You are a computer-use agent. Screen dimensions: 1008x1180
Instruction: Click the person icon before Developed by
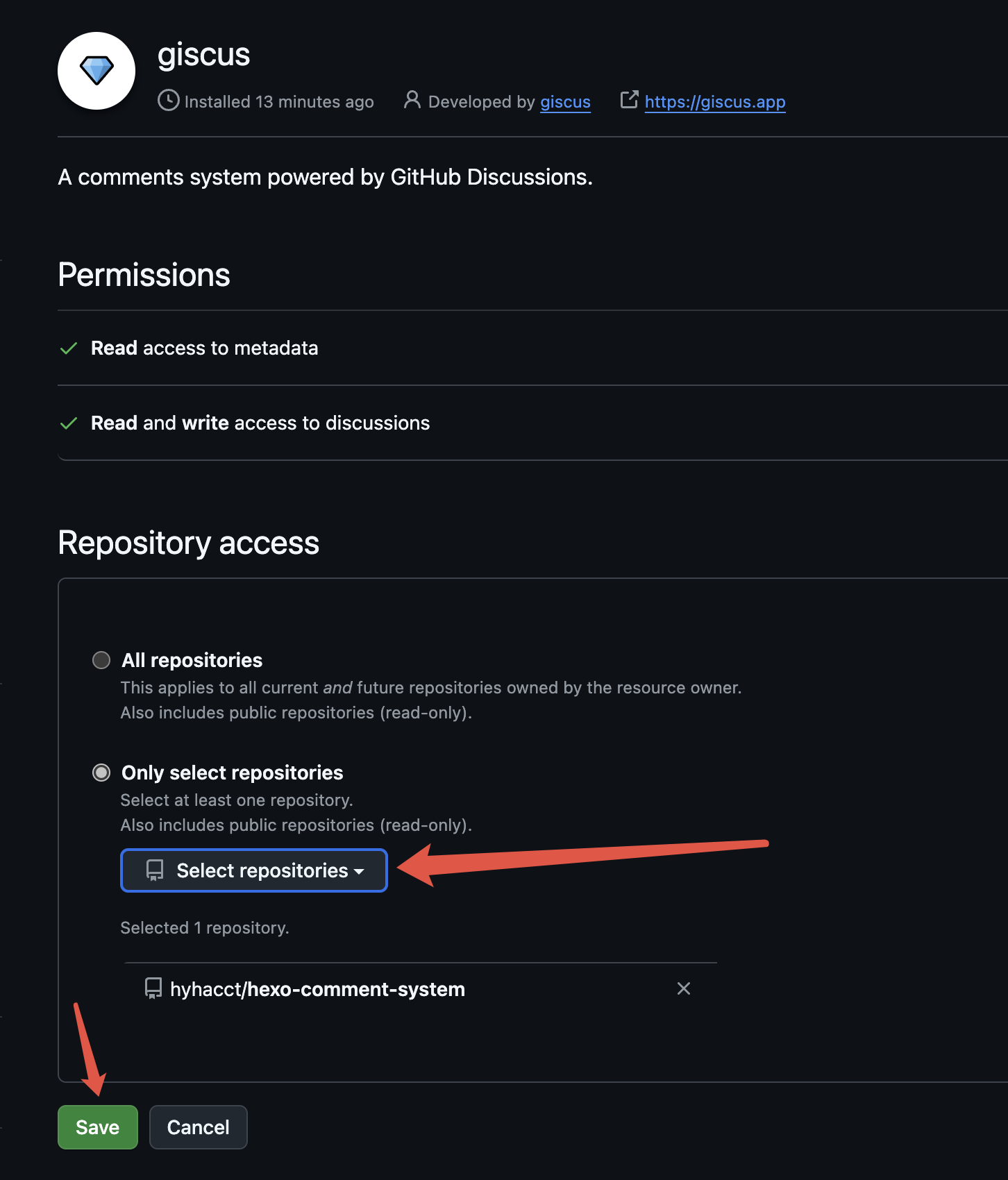pos(412,100)
